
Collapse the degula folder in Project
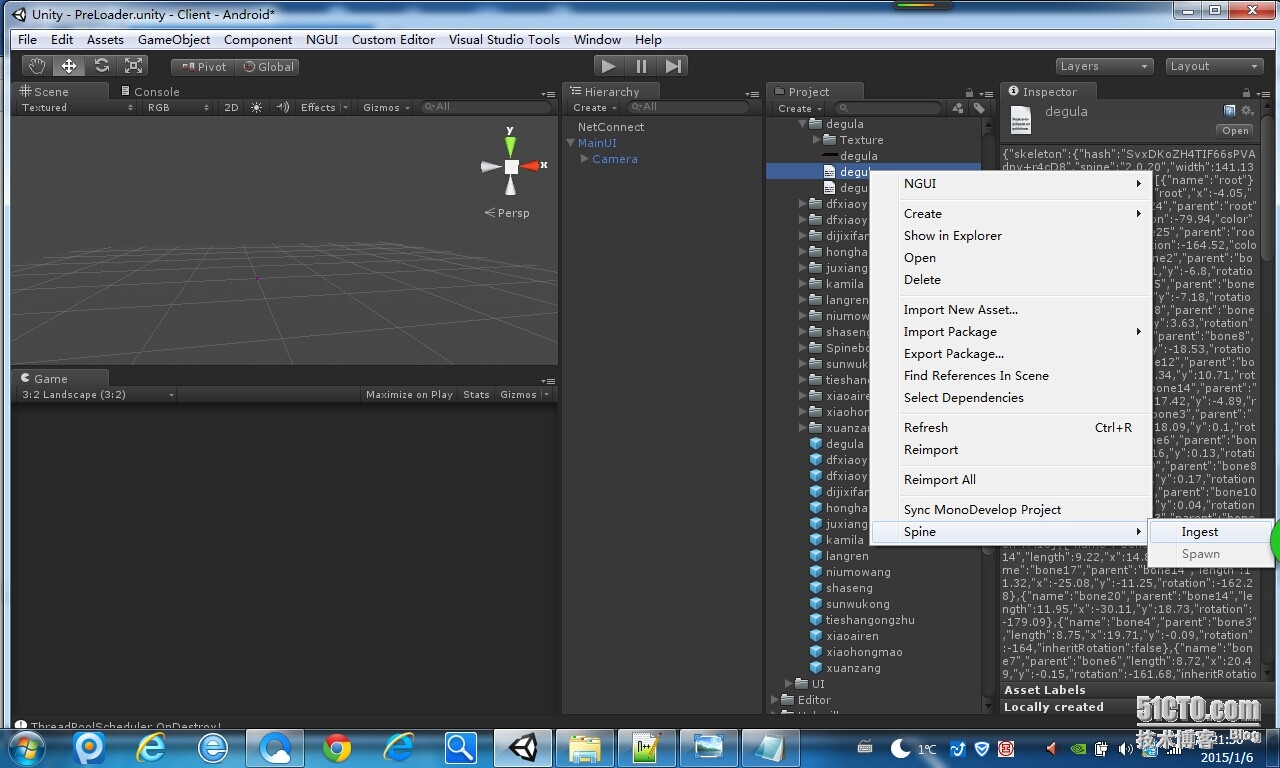803,124
